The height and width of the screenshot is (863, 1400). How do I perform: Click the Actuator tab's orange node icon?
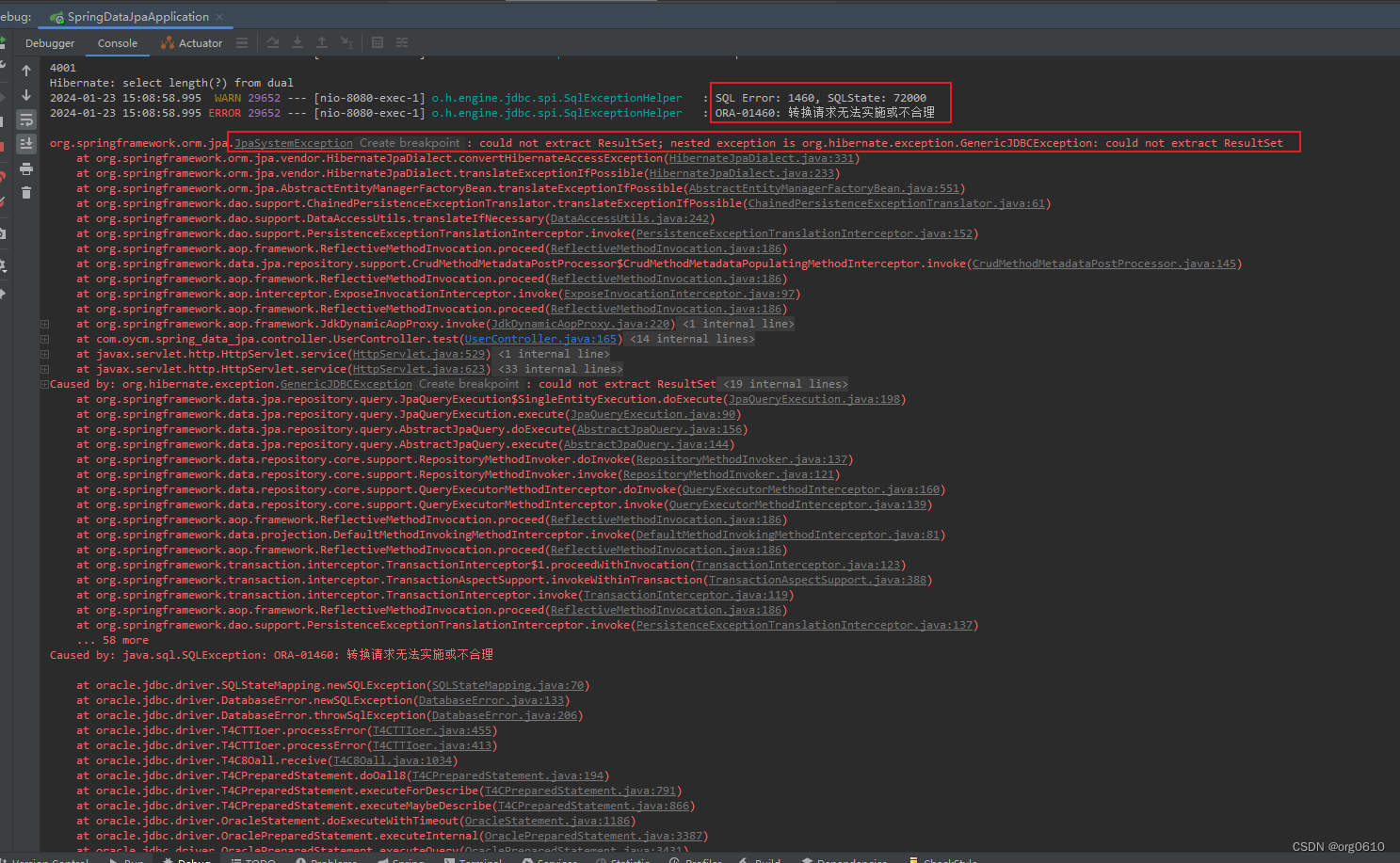coord(168,43)
